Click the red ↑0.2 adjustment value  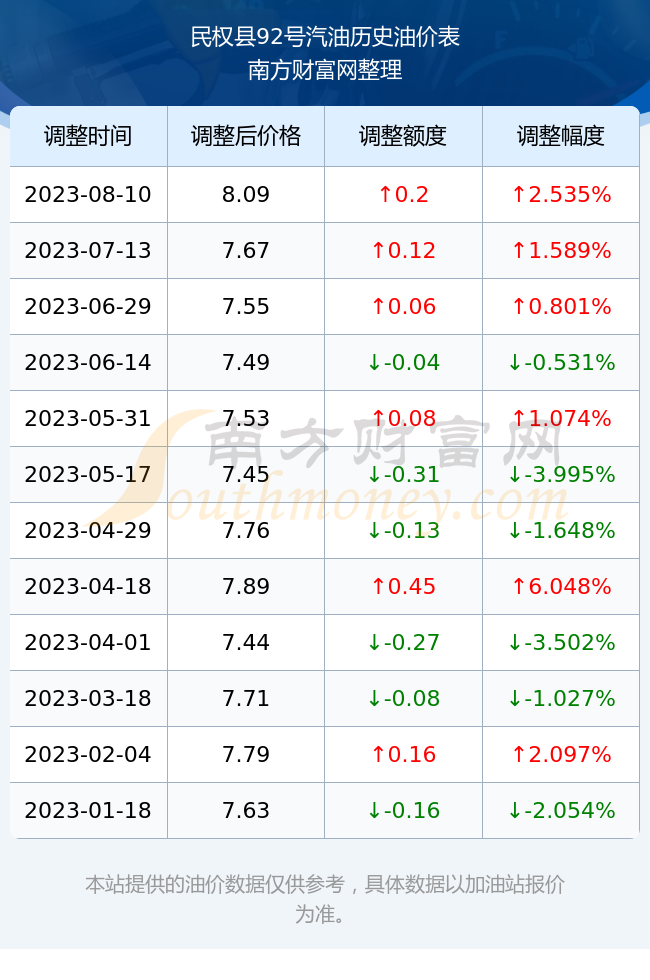[403, 194]
